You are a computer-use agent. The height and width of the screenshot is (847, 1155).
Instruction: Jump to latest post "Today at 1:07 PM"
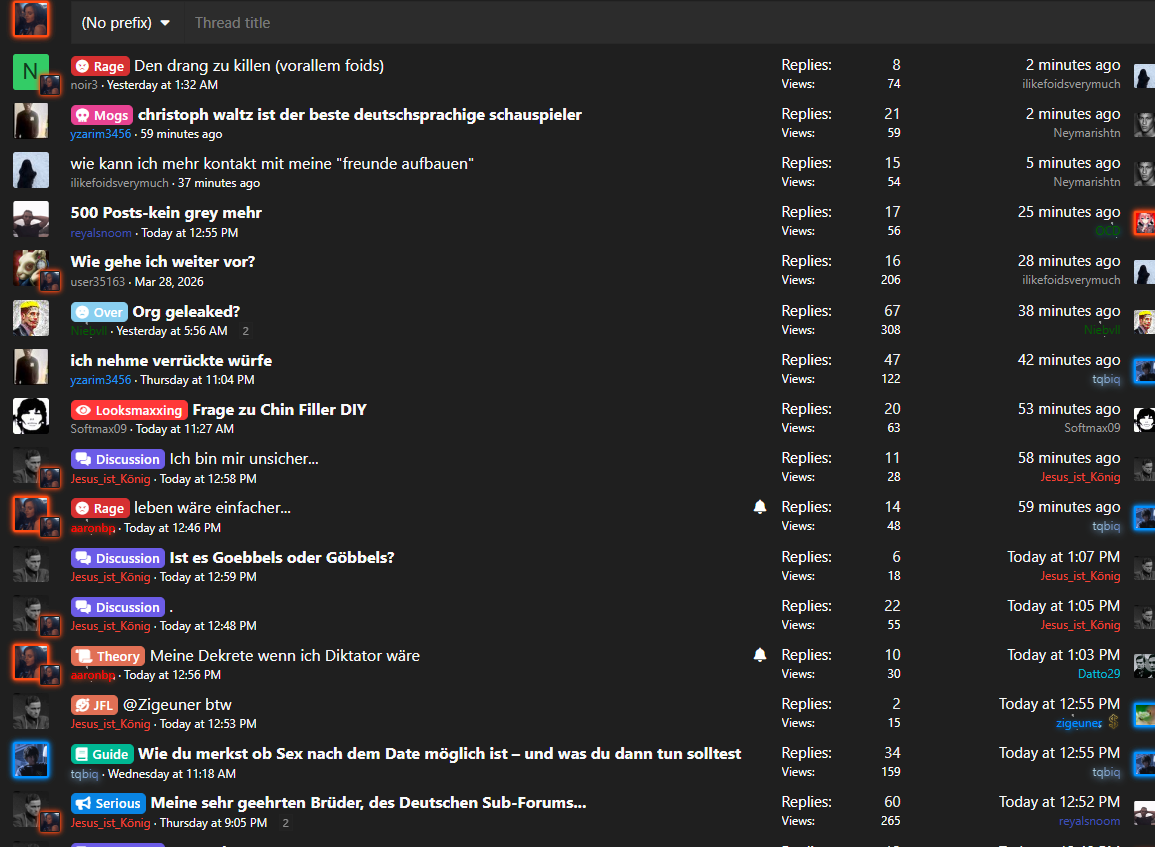click(1063, 556)
